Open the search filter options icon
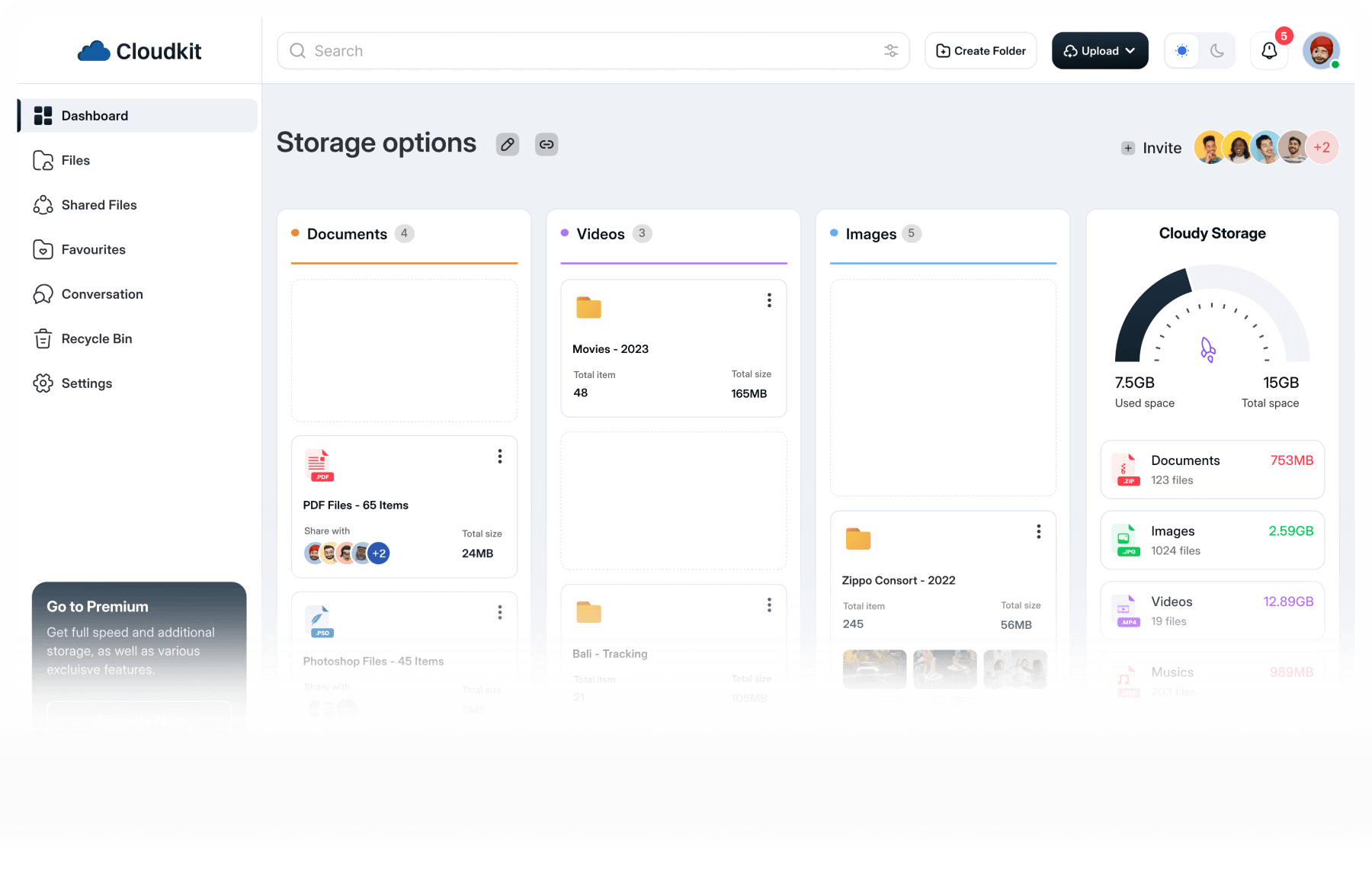 click(x=891, y=50)
